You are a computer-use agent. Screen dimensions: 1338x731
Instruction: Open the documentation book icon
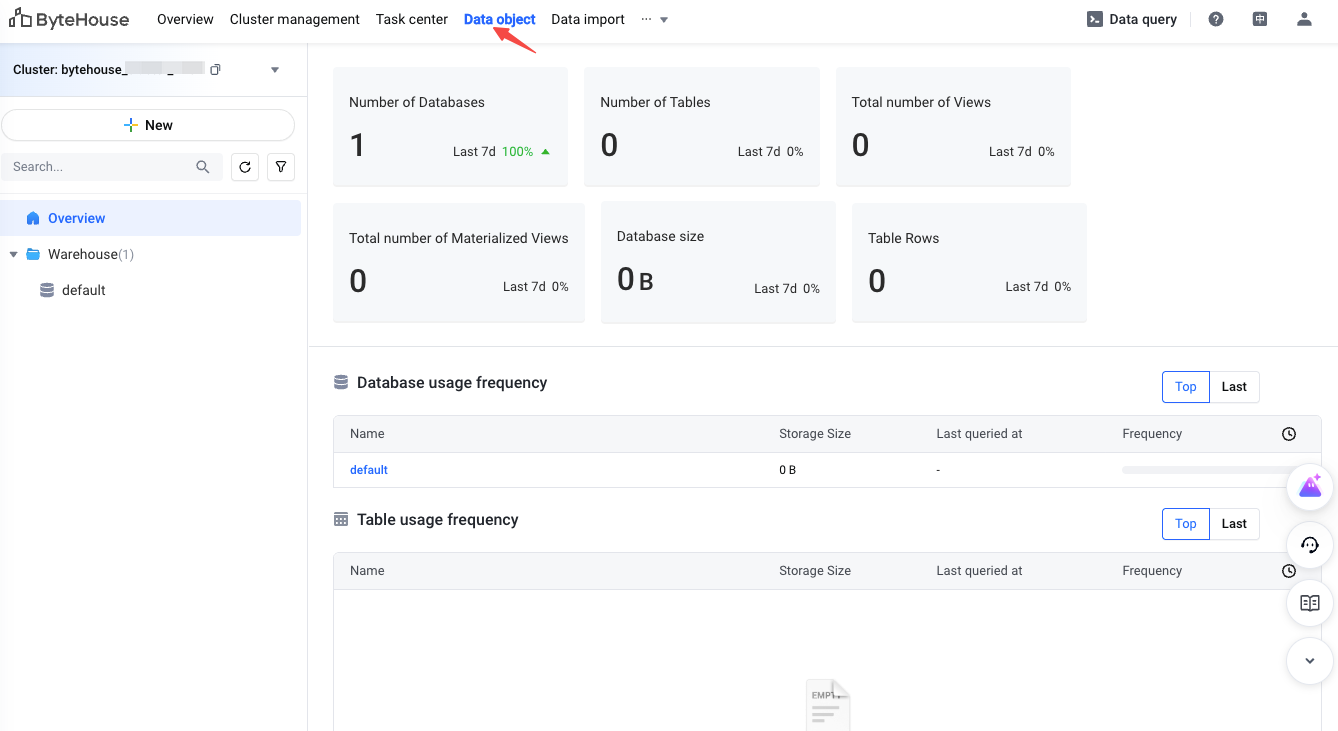tap(1310, 603)
